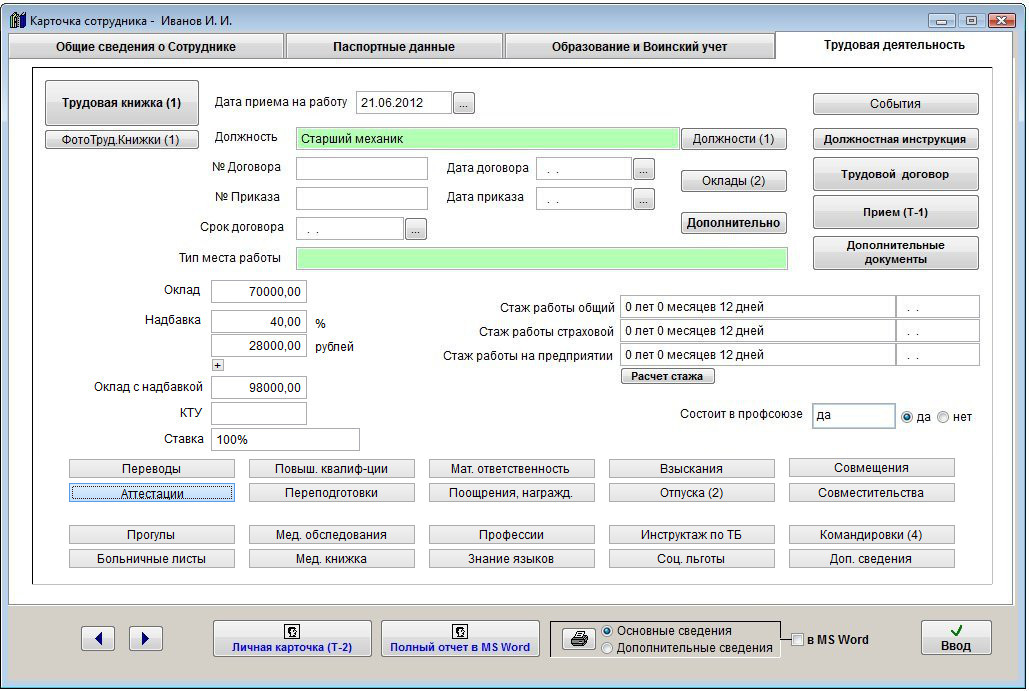1029x691 pixels.
Task: Select 'нет' radio for профсоюз
Action: point(943,417)
